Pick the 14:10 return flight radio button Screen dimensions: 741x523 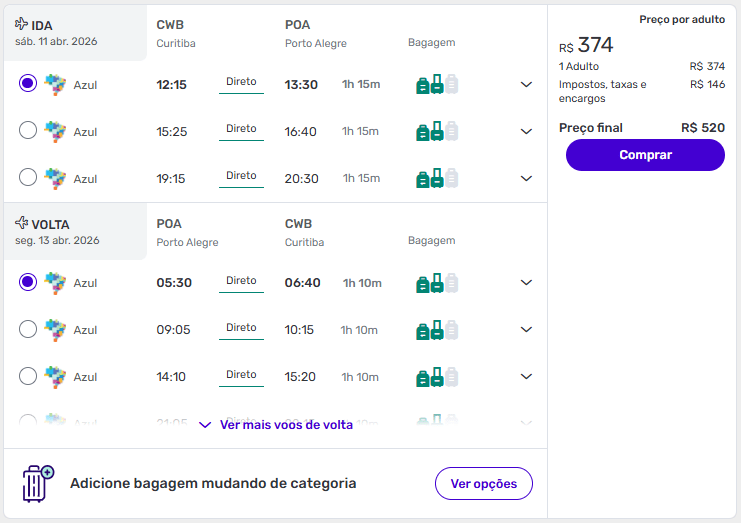coord(28,376)
